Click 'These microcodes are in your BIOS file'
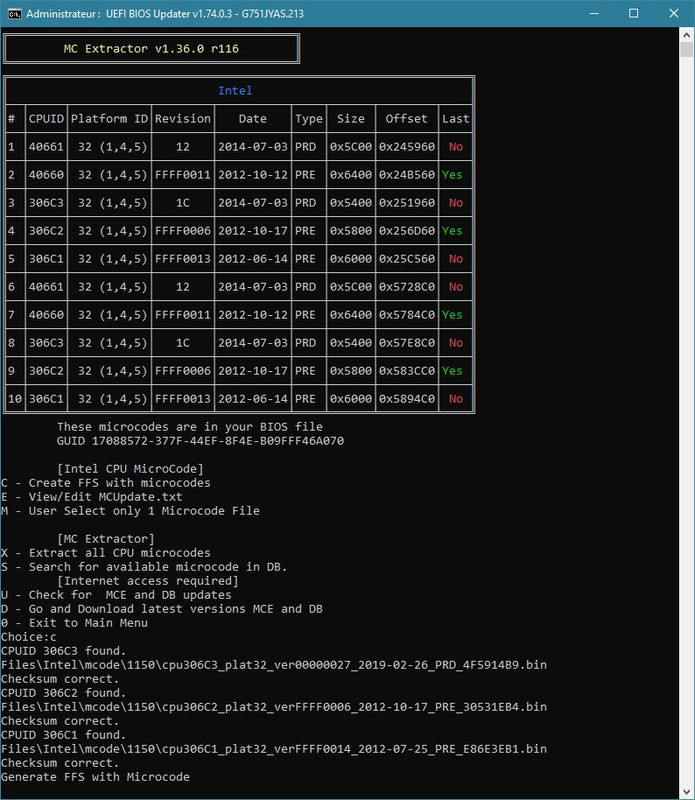The image size is (695, 800). 190,427
